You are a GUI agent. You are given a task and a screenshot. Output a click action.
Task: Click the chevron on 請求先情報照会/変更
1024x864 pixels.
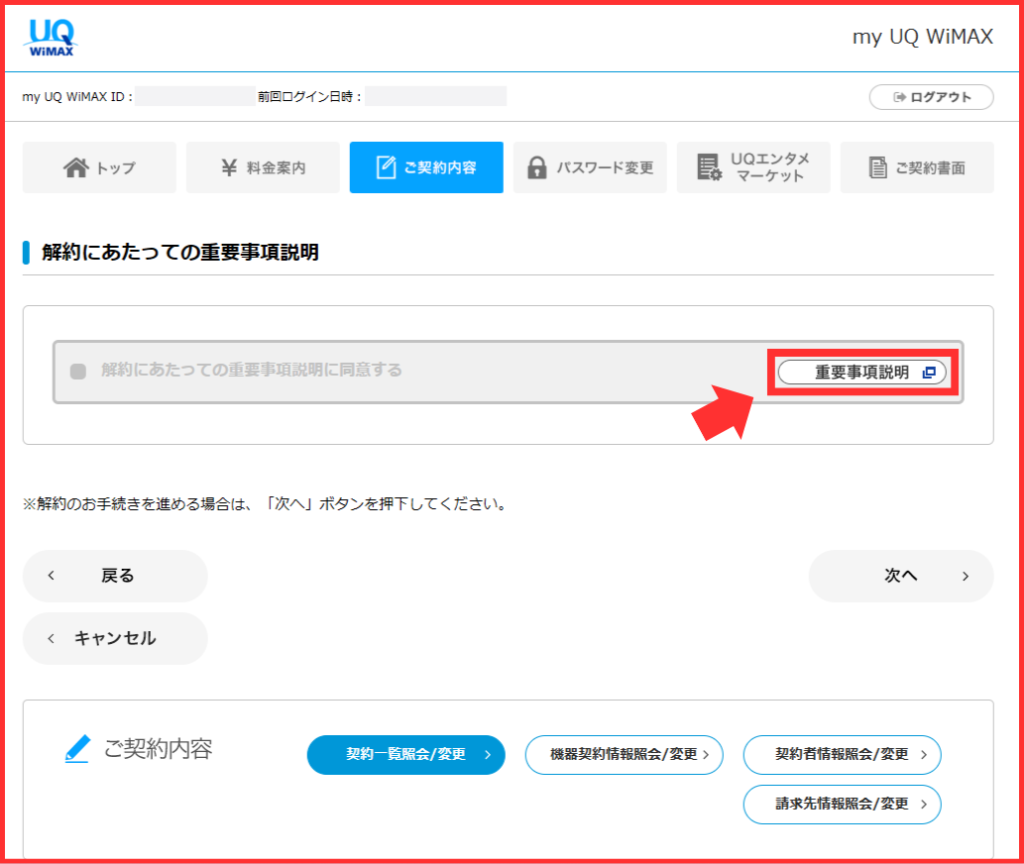(x=923, y=804)
